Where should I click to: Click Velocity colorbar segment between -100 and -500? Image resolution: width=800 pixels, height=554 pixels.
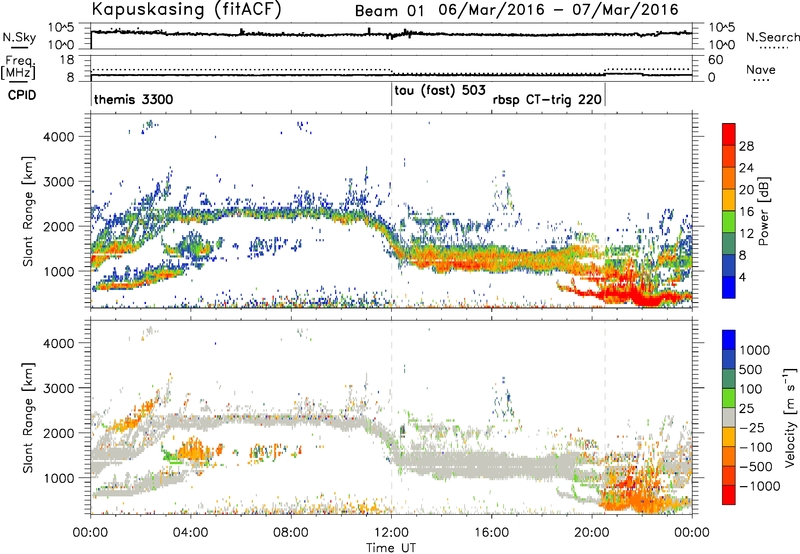[x=729, y=456]
